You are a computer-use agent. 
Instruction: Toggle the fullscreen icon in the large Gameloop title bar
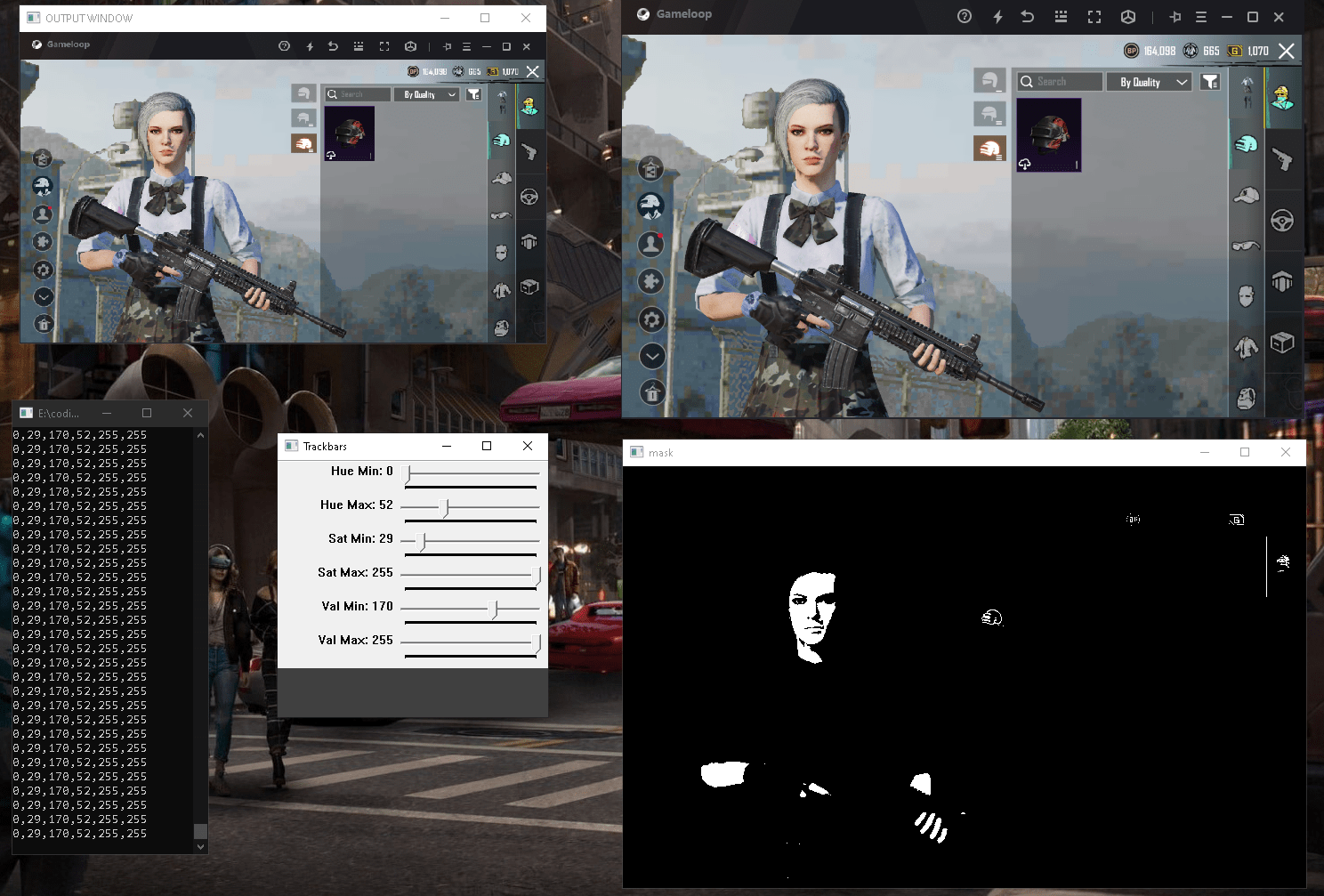coord(1094,16)
